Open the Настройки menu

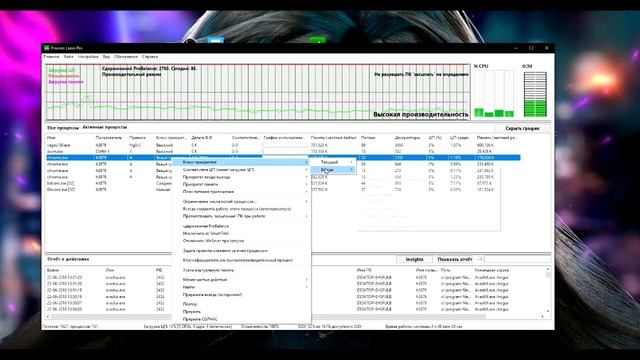coord(88,57)
